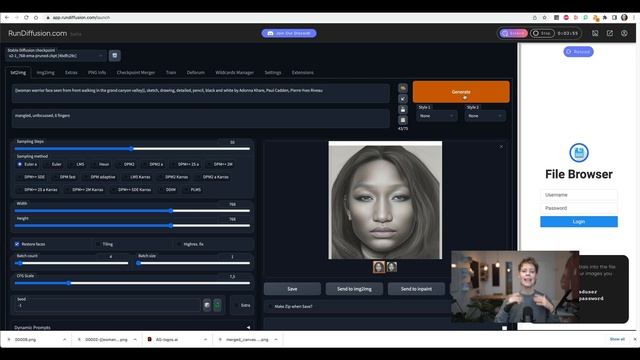The height and width of the screenshot is (360, 640).
Task: Expand the Dynamic Prompts section
Action: 132,327
